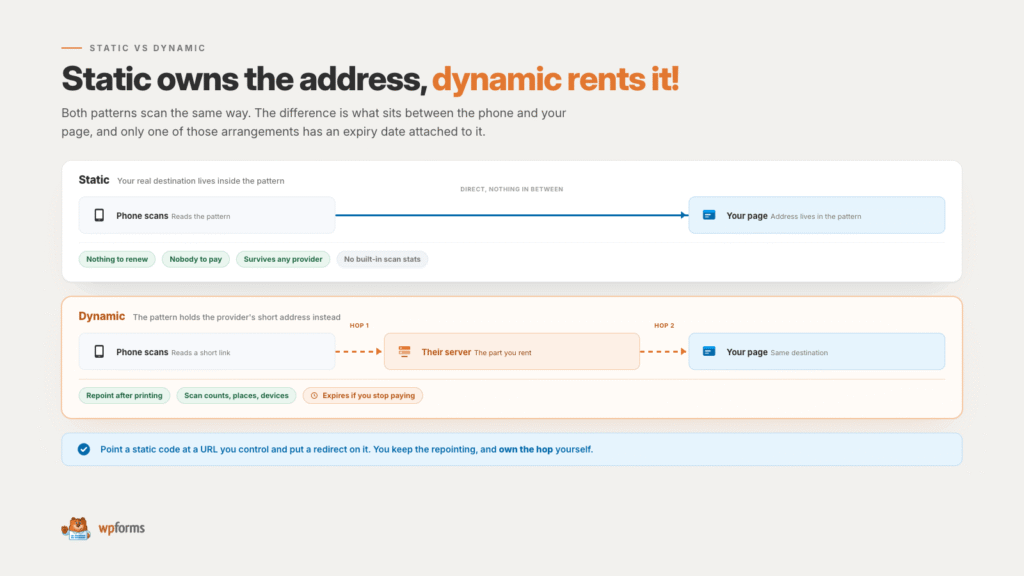Click the 'HOP 2' label
This screenshot has height=576, width=1024.
pos(664,325)
